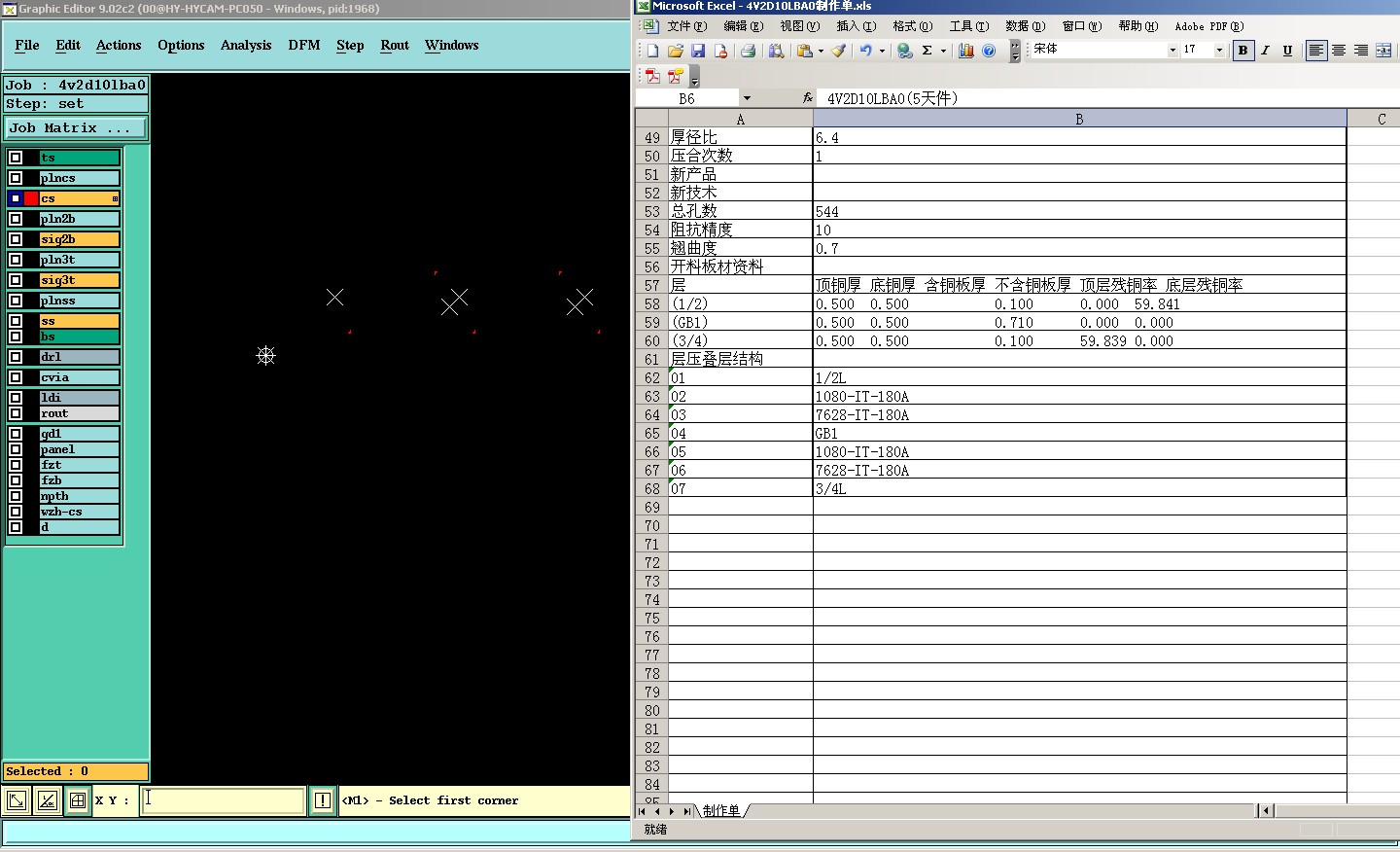Open the font size dropdown

point(1219,50)
